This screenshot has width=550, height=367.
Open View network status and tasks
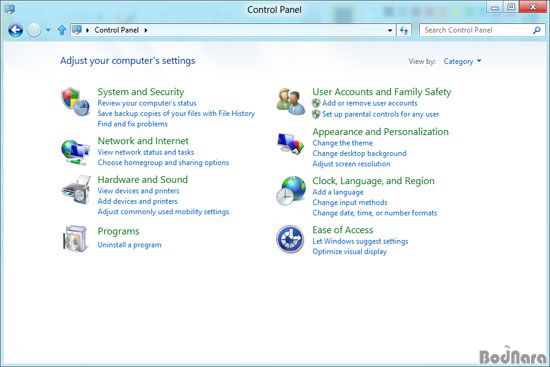(146, 152)
